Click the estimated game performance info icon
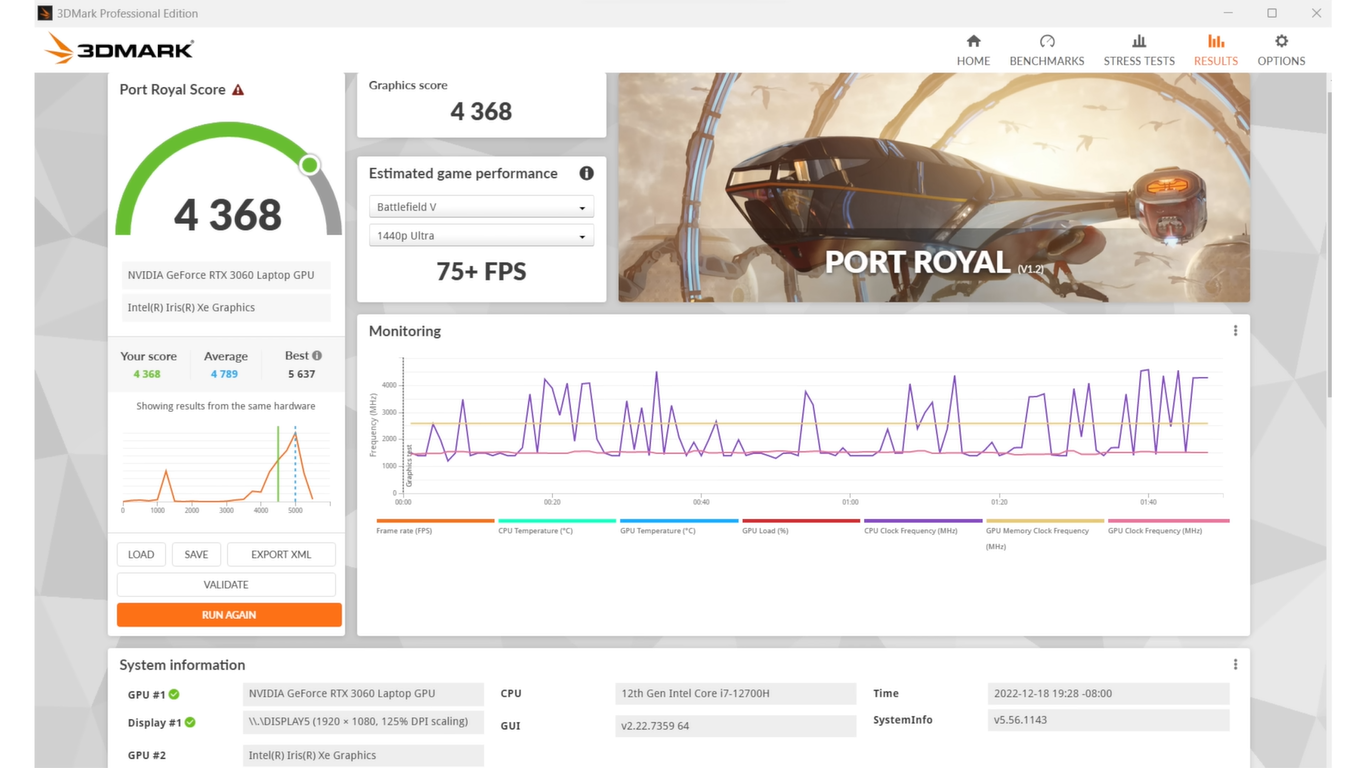1366x768 pixels. pyautogui.click(x=586, y=173)
